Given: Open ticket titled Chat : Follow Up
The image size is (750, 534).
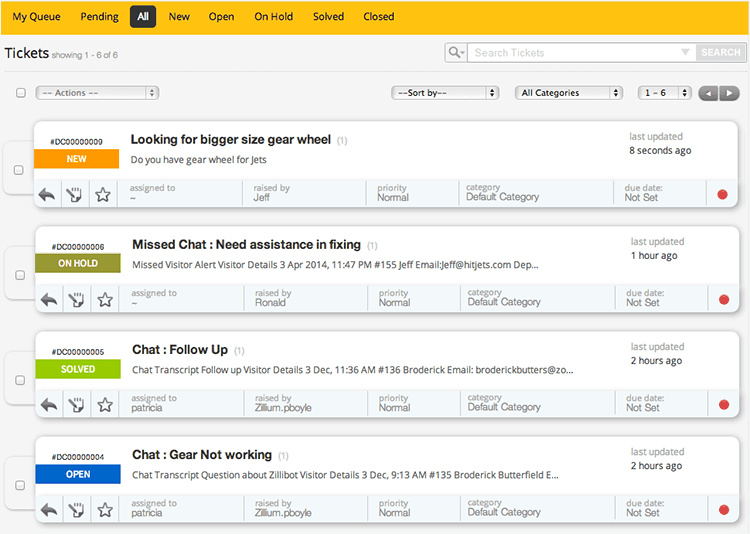Looking at the screenshot, I should click(180, 350).
